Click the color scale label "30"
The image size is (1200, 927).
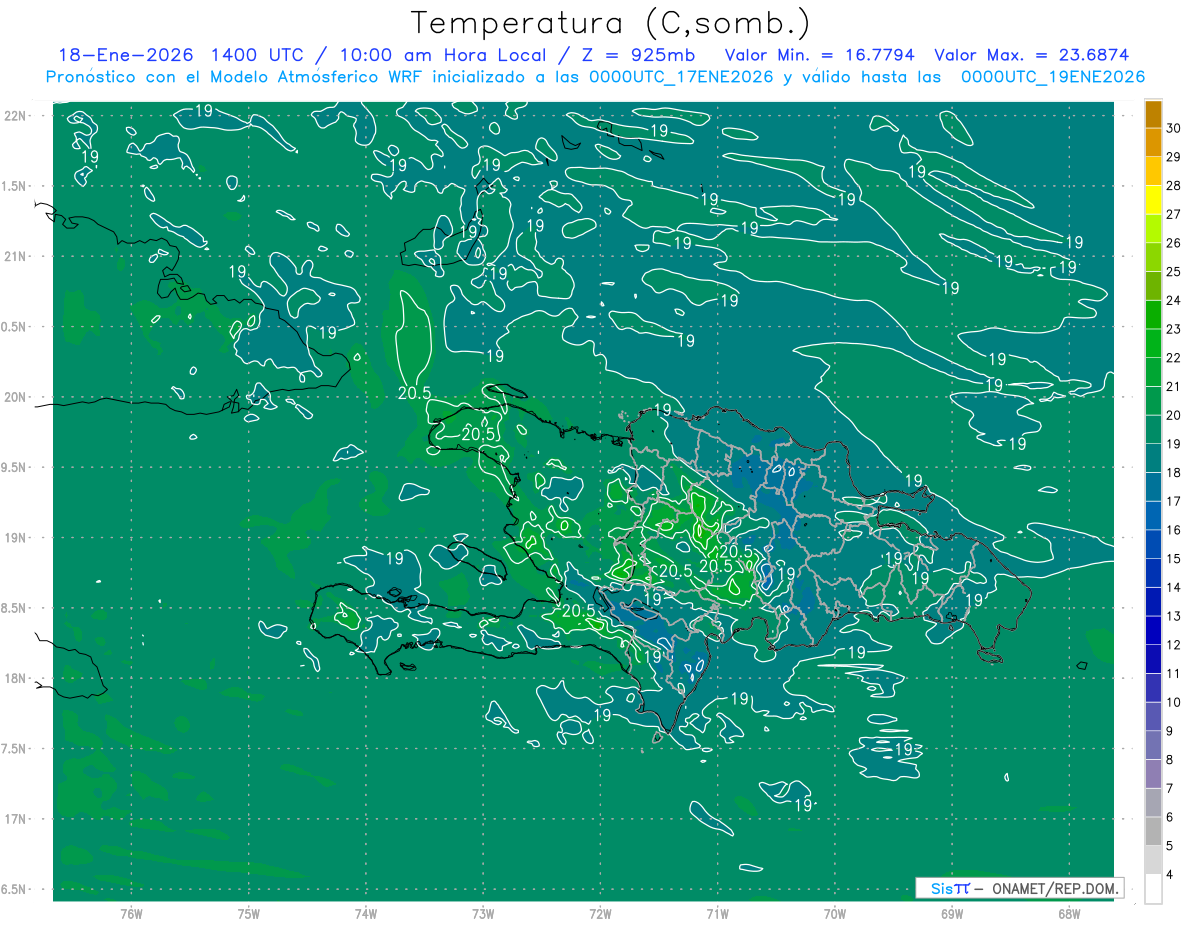1173,129
